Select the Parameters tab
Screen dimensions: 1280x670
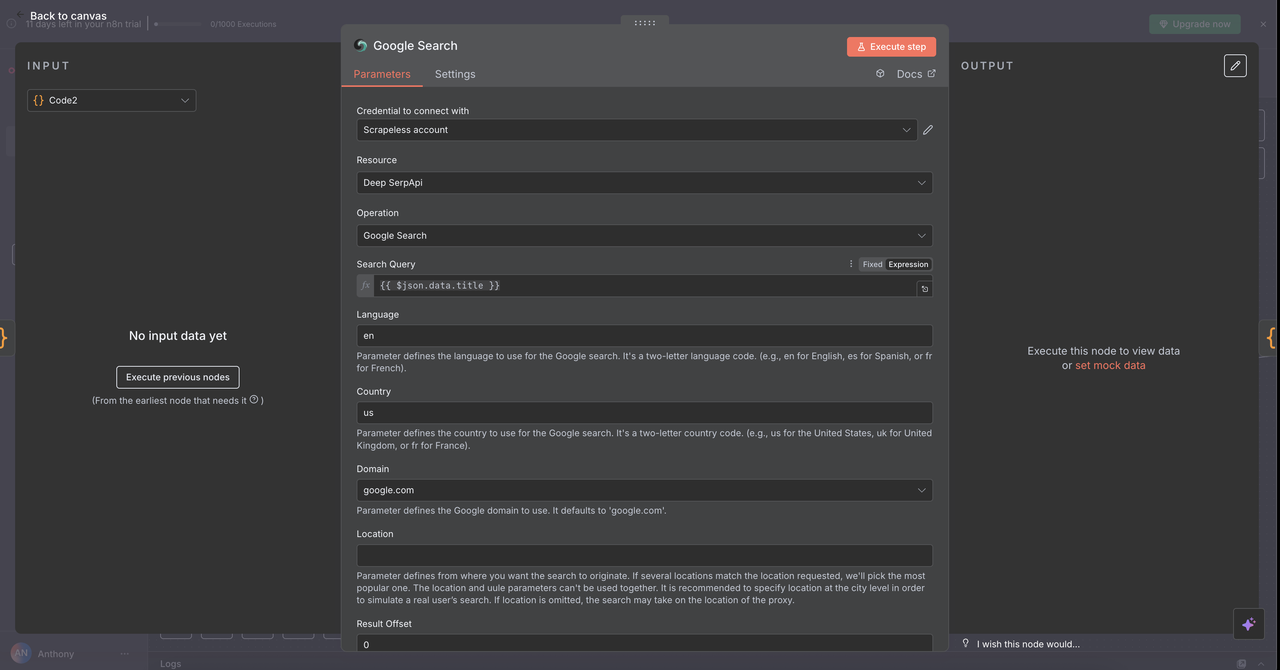[382, 74]
